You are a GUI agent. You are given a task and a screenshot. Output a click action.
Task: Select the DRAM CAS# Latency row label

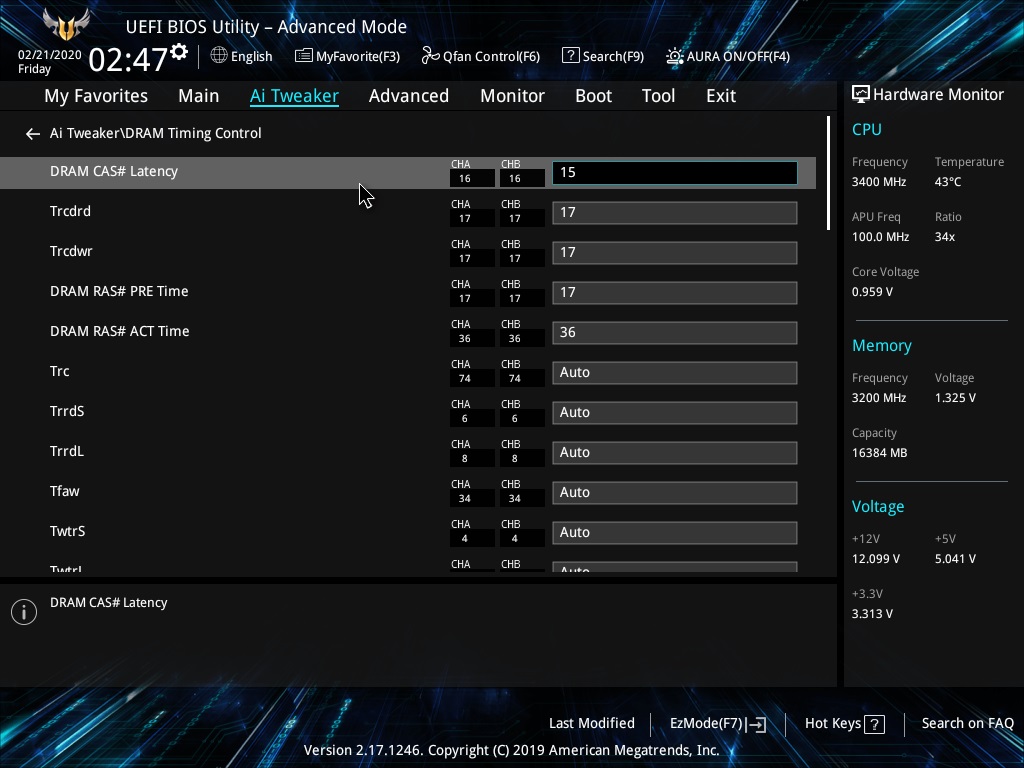(114, 171)
